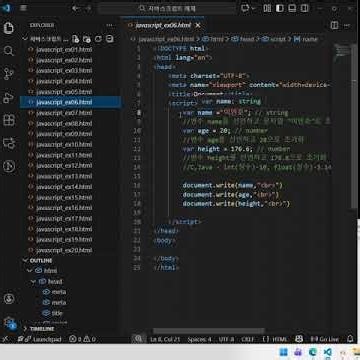Screen dimensions: 360x360
Task: Click the notifications bell in status bar
Action: [350, 339]
